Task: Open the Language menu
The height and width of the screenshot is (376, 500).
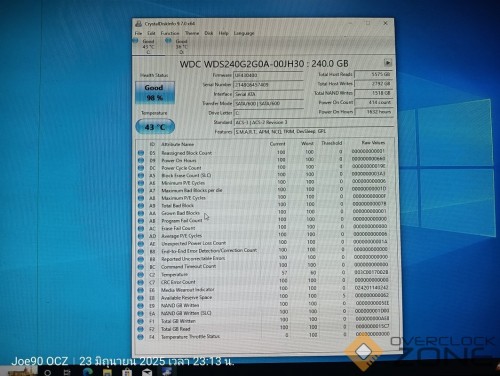Action: coord(244,33)
